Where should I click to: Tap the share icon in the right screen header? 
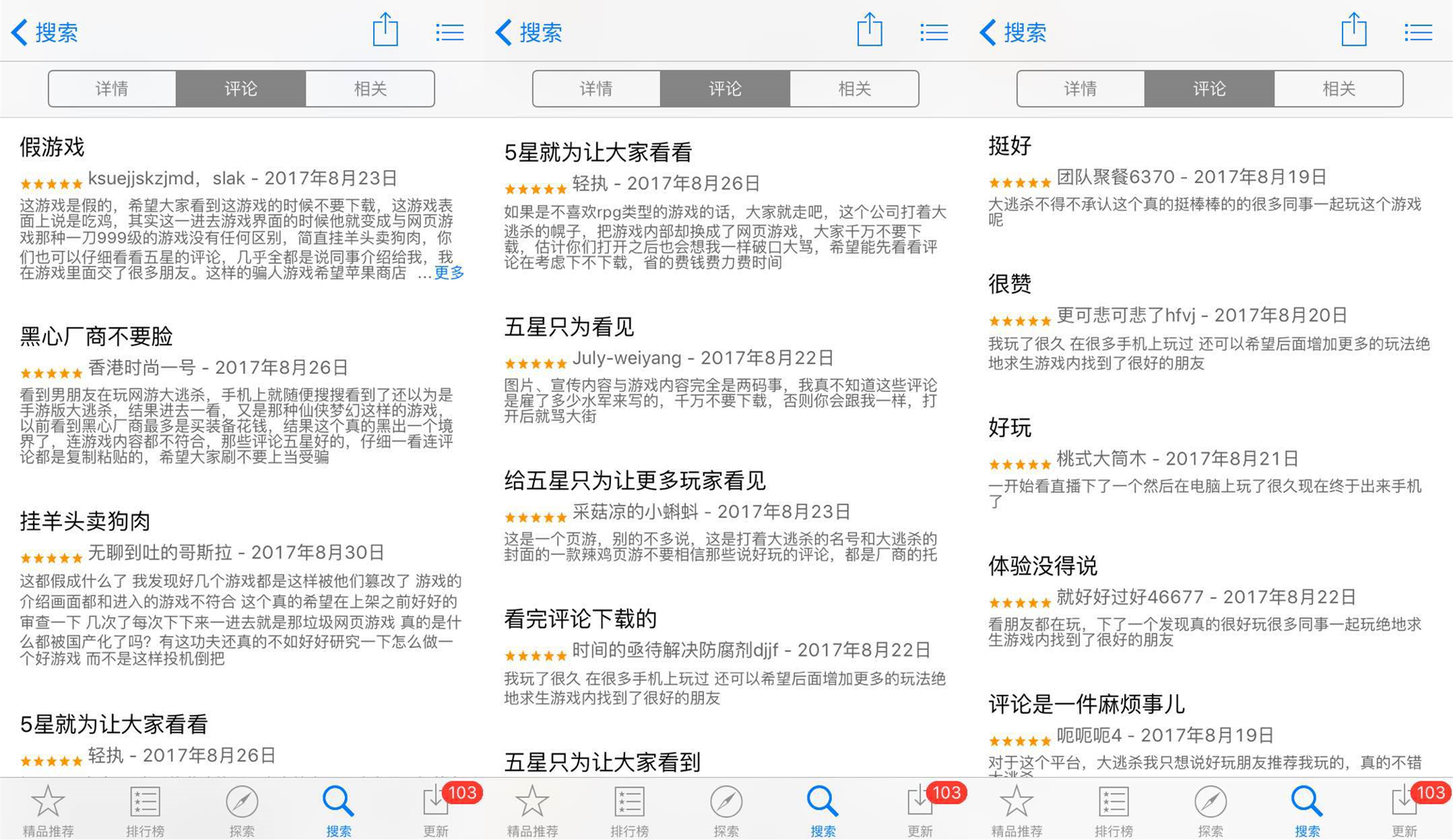click(1353, 30)
